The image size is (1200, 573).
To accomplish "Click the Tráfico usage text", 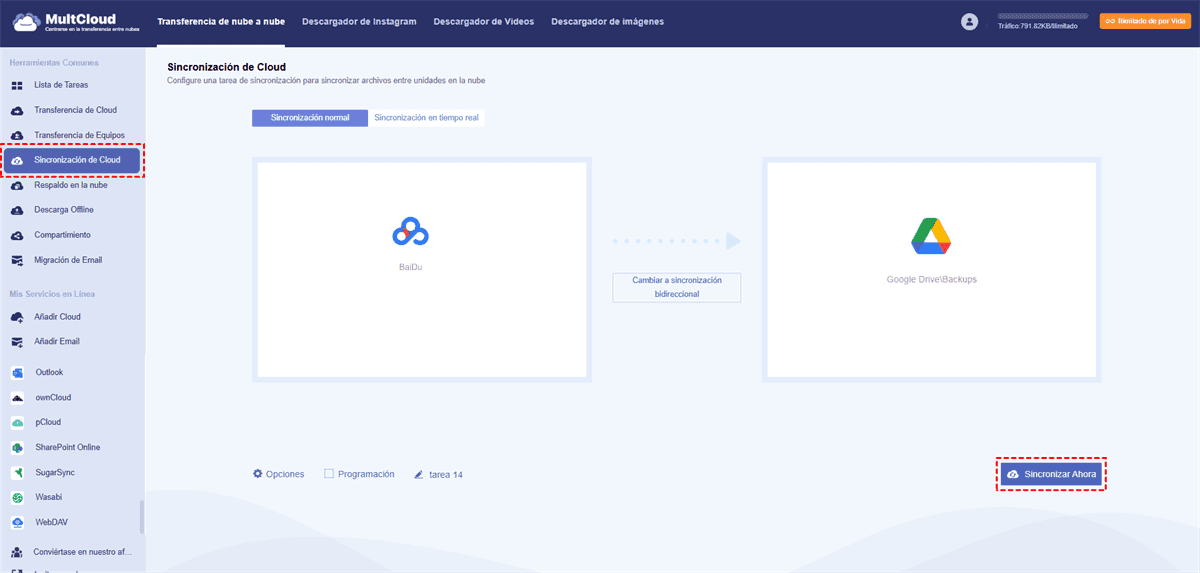I will (1037, 27).
